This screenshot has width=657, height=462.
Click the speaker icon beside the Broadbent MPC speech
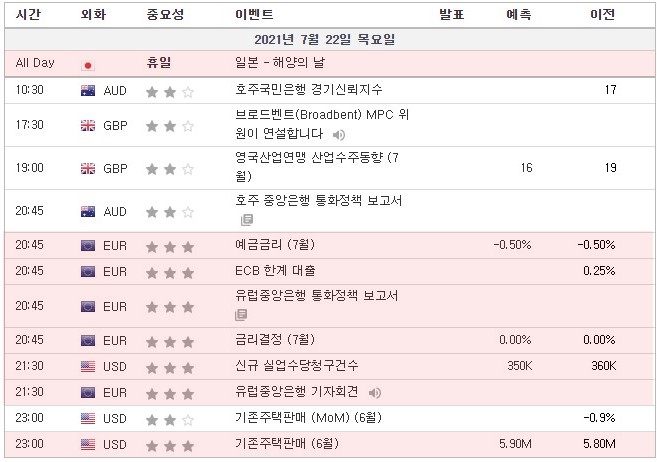click(340, 135)
